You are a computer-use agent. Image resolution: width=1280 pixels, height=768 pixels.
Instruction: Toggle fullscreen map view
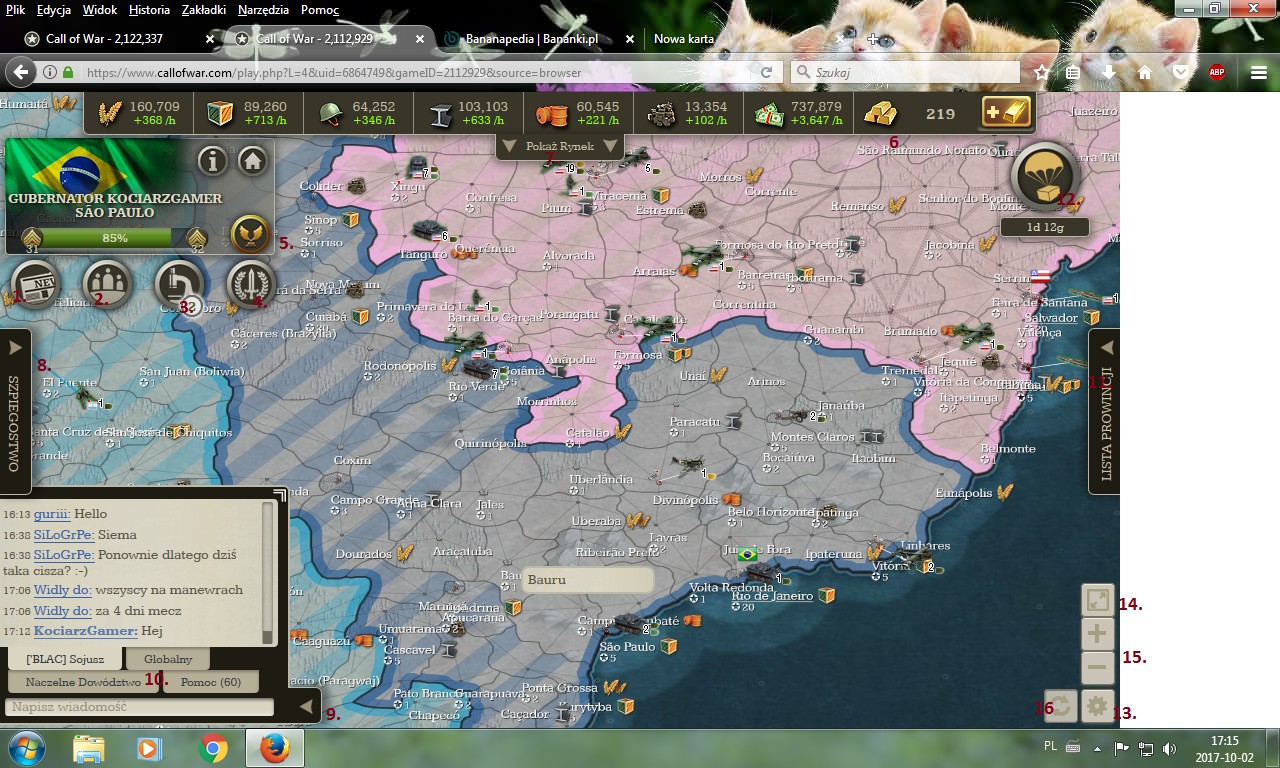1098,600
